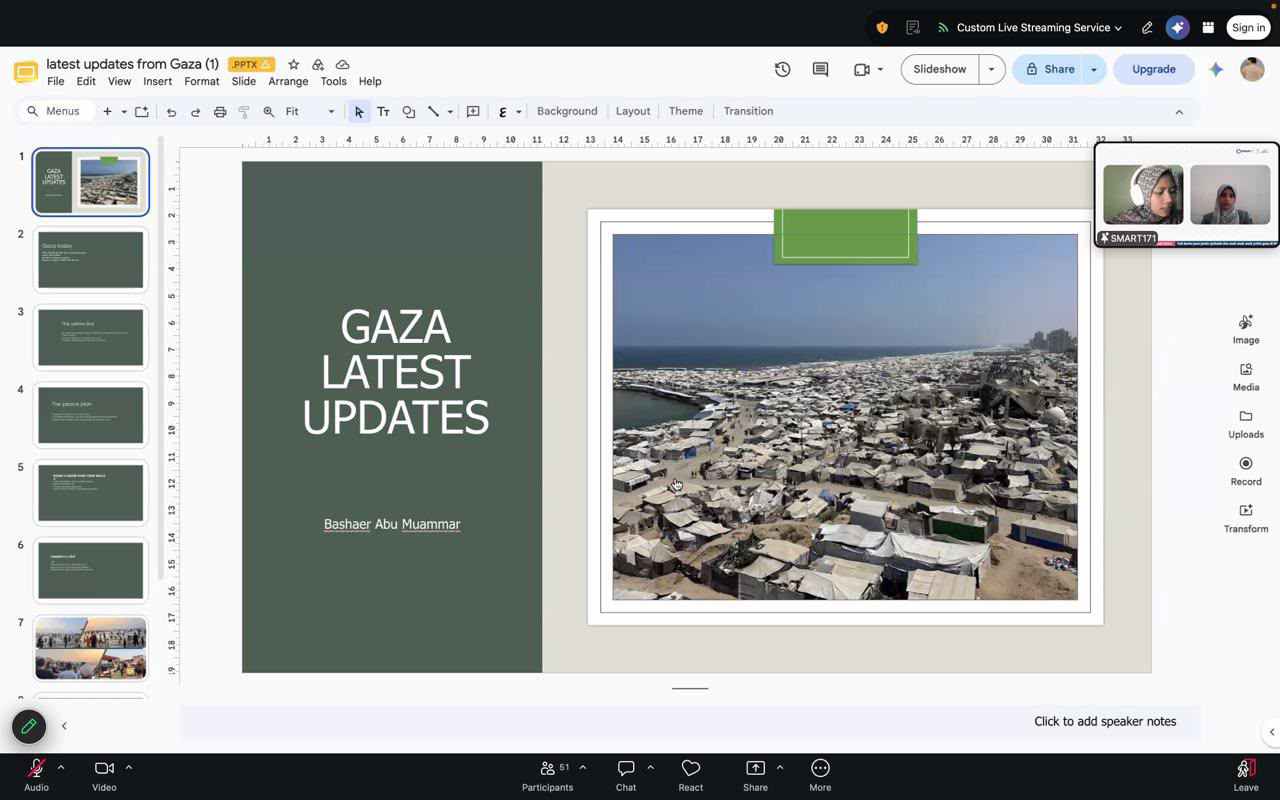The height and width of the screenshot is (800, 1280).
Task: Choose the Select cursor tool
Action: click(359, 112)
